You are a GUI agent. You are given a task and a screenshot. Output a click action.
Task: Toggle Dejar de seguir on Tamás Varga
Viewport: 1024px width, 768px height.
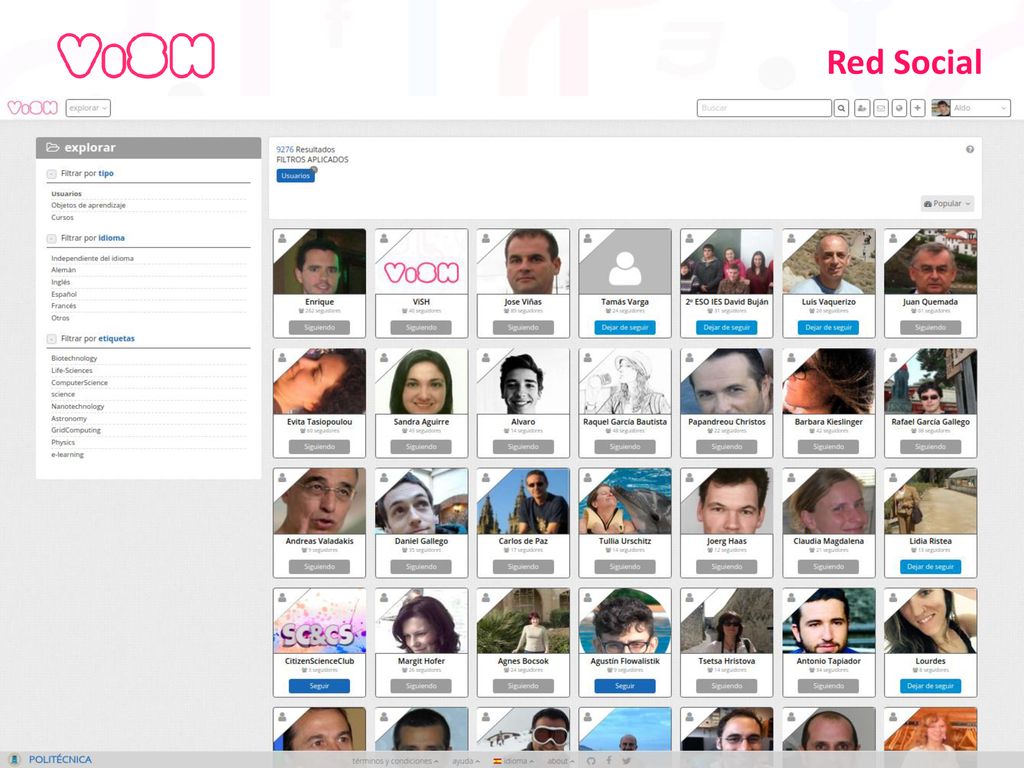pos(625,328)
